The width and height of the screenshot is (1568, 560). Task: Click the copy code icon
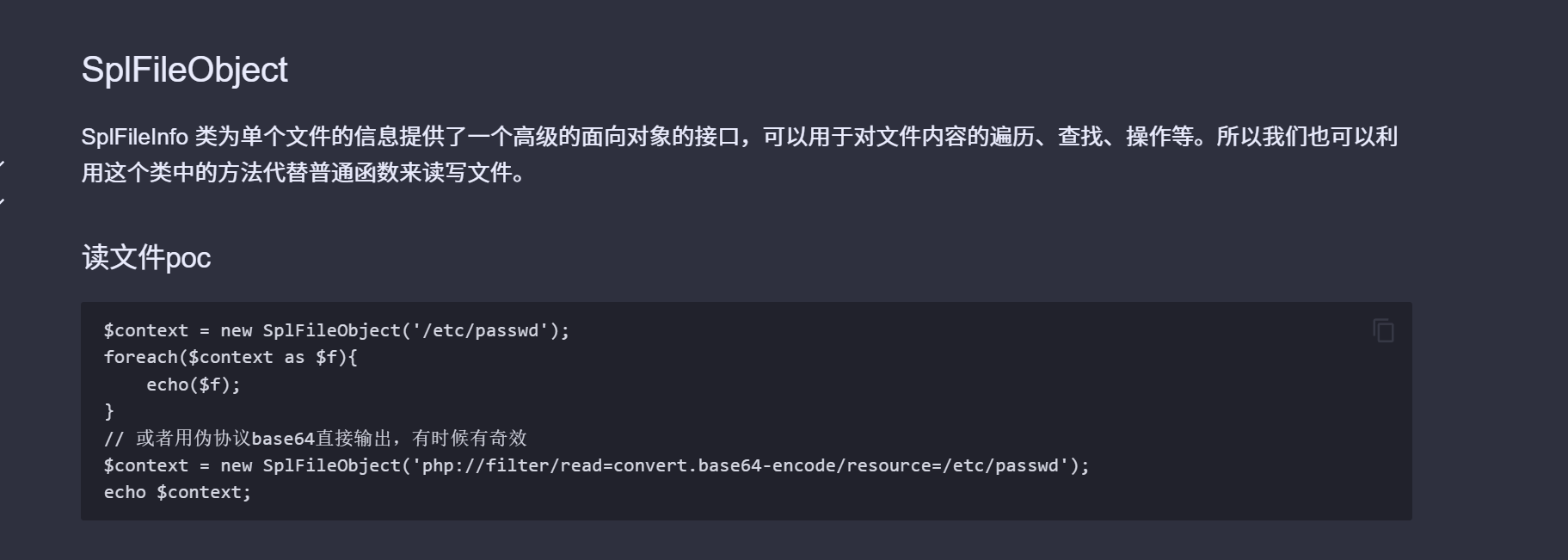[1383, 330]
